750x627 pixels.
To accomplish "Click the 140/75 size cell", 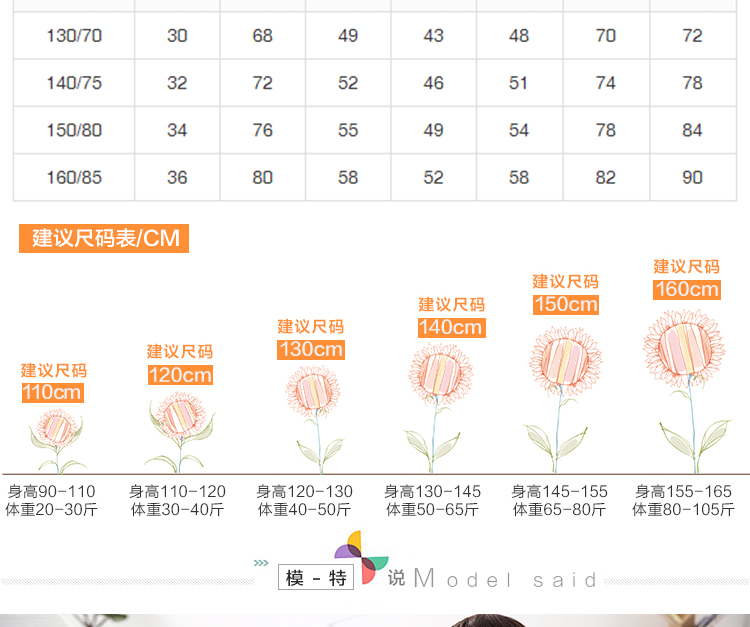I will pyautogui.click(x=74, y=83).
